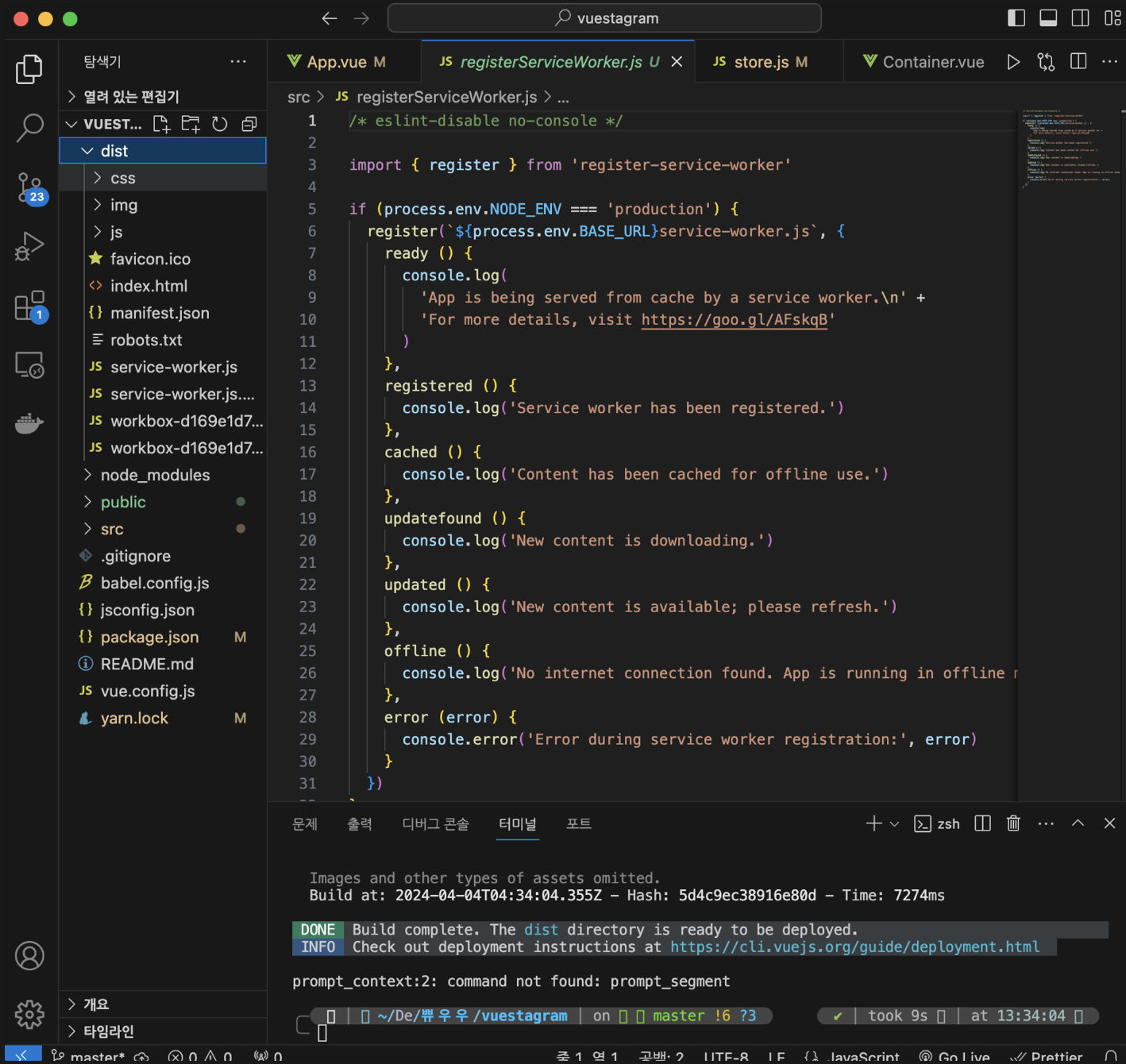This screenshot has height=1064, width=1126.
Task: Open the Run and Debug view
Action: pyautogui.click(x=29, y=246)
